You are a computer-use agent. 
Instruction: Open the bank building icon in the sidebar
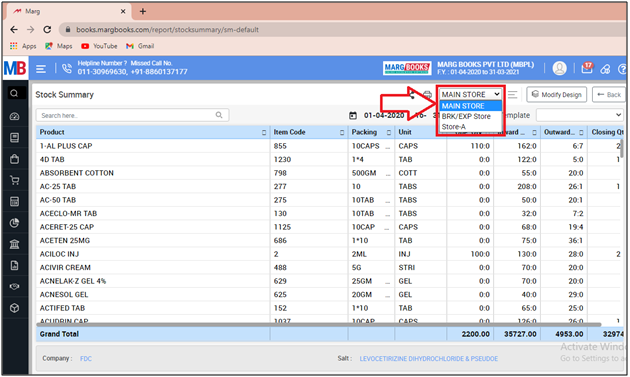(14, 244)
